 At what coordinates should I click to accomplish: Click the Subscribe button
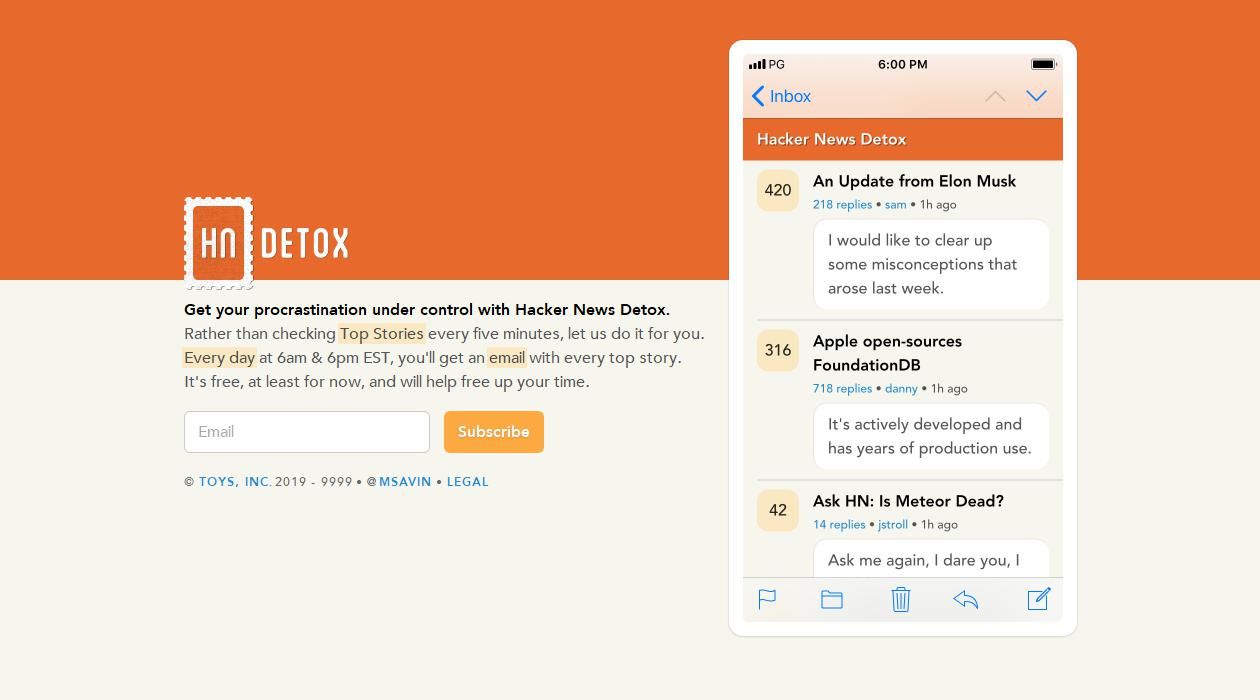pos(494,432)
